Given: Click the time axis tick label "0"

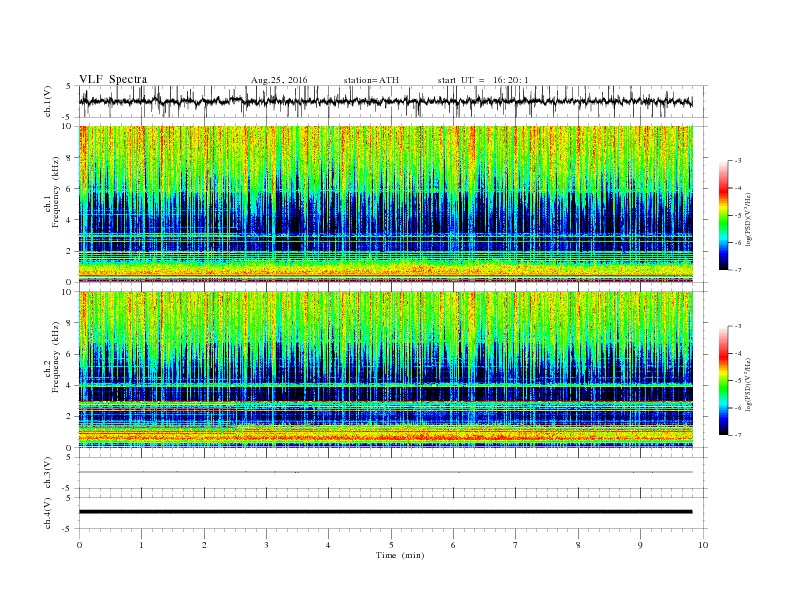Looking at the screenshot, I should pos(79,545).
